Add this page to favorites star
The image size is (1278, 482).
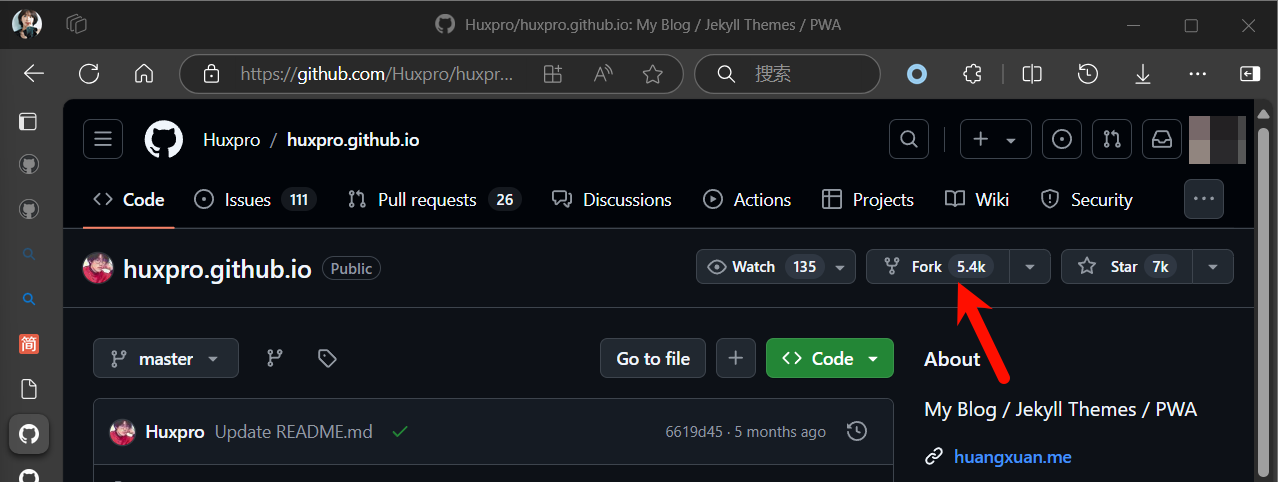[x=653, y=74]
